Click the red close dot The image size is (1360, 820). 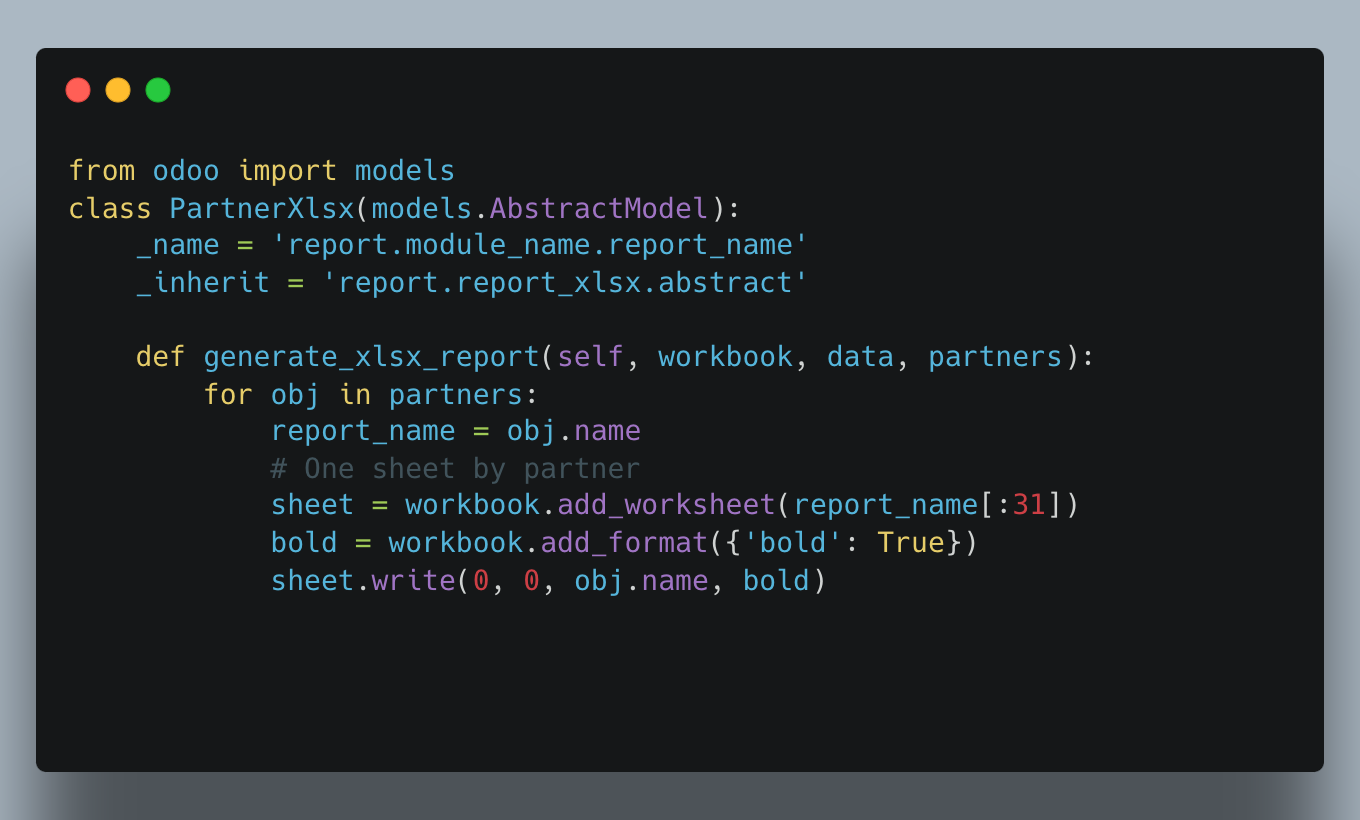tap(78, 90)
